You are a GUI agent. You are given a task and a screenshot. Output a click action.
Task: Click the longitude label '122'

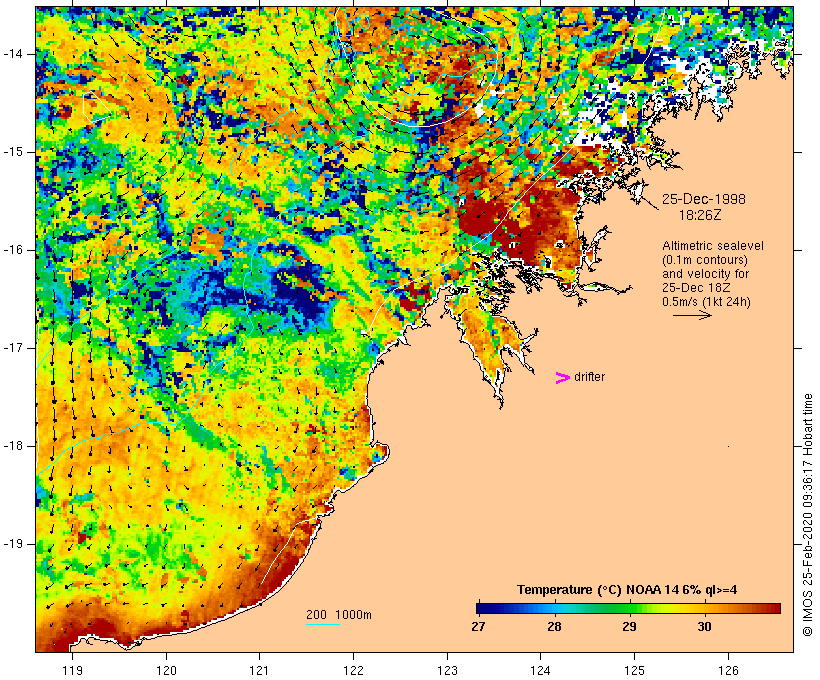354,670
